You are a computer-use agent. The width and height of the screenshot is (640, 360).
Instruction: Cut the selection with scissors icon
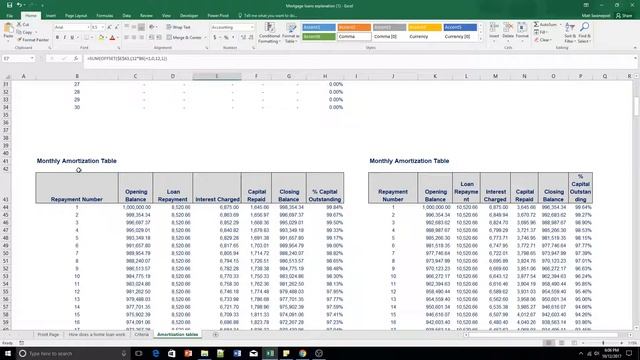[23, 25]
